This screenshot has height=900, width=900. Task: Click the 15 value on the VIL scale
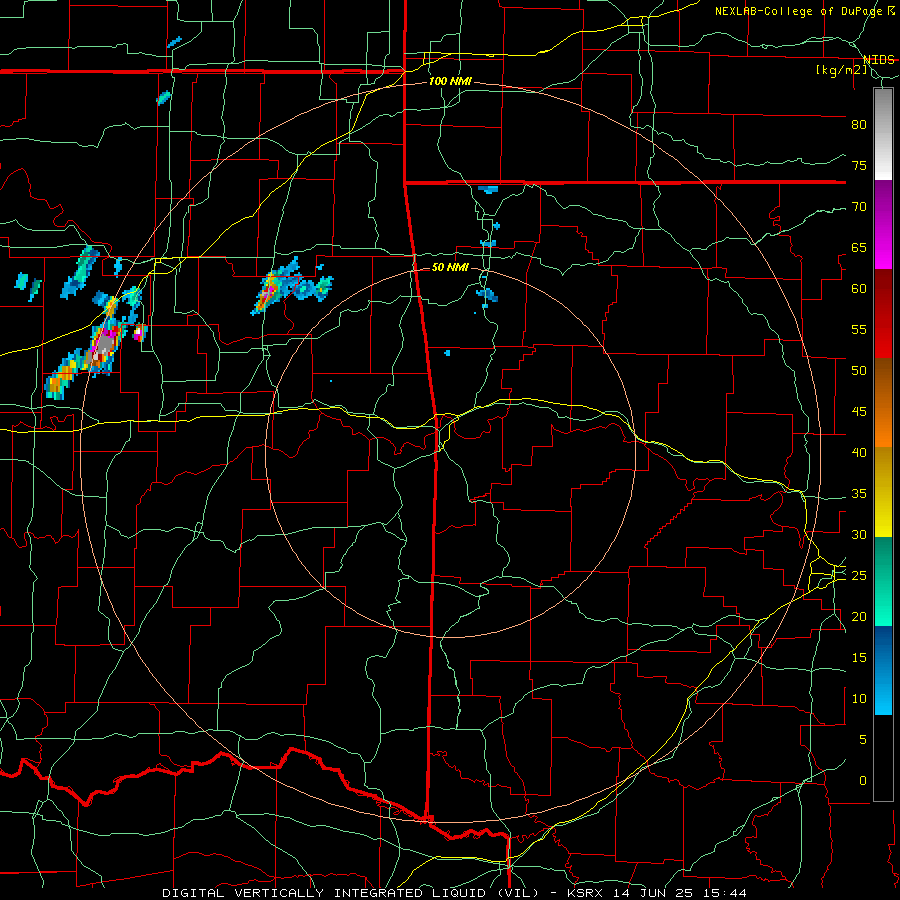(859, 658)
